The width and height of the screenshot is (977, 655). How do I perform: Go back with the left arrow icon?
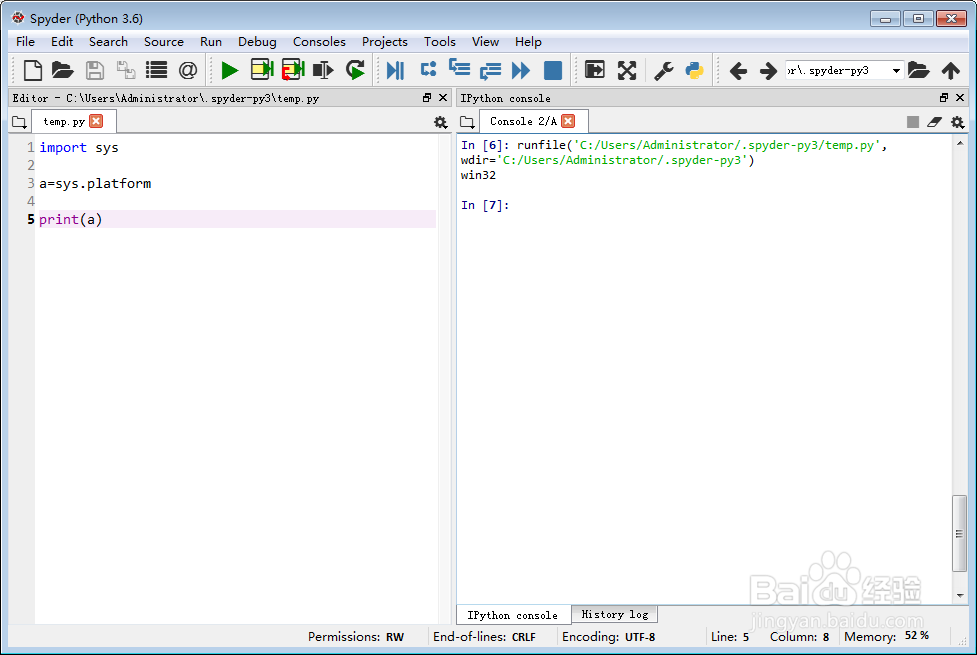(738, 70)
